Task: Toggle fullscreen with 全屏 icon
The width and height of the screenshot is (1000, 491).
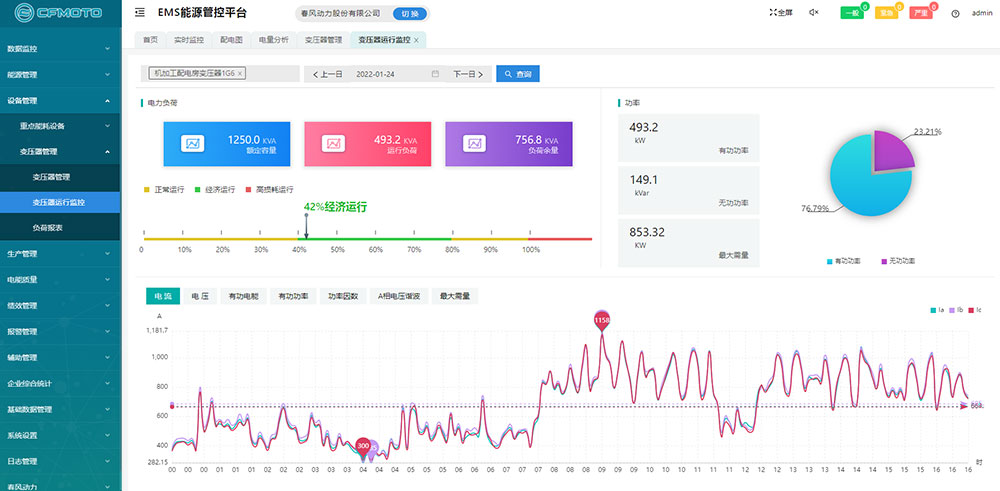Action: coord(781,12)
